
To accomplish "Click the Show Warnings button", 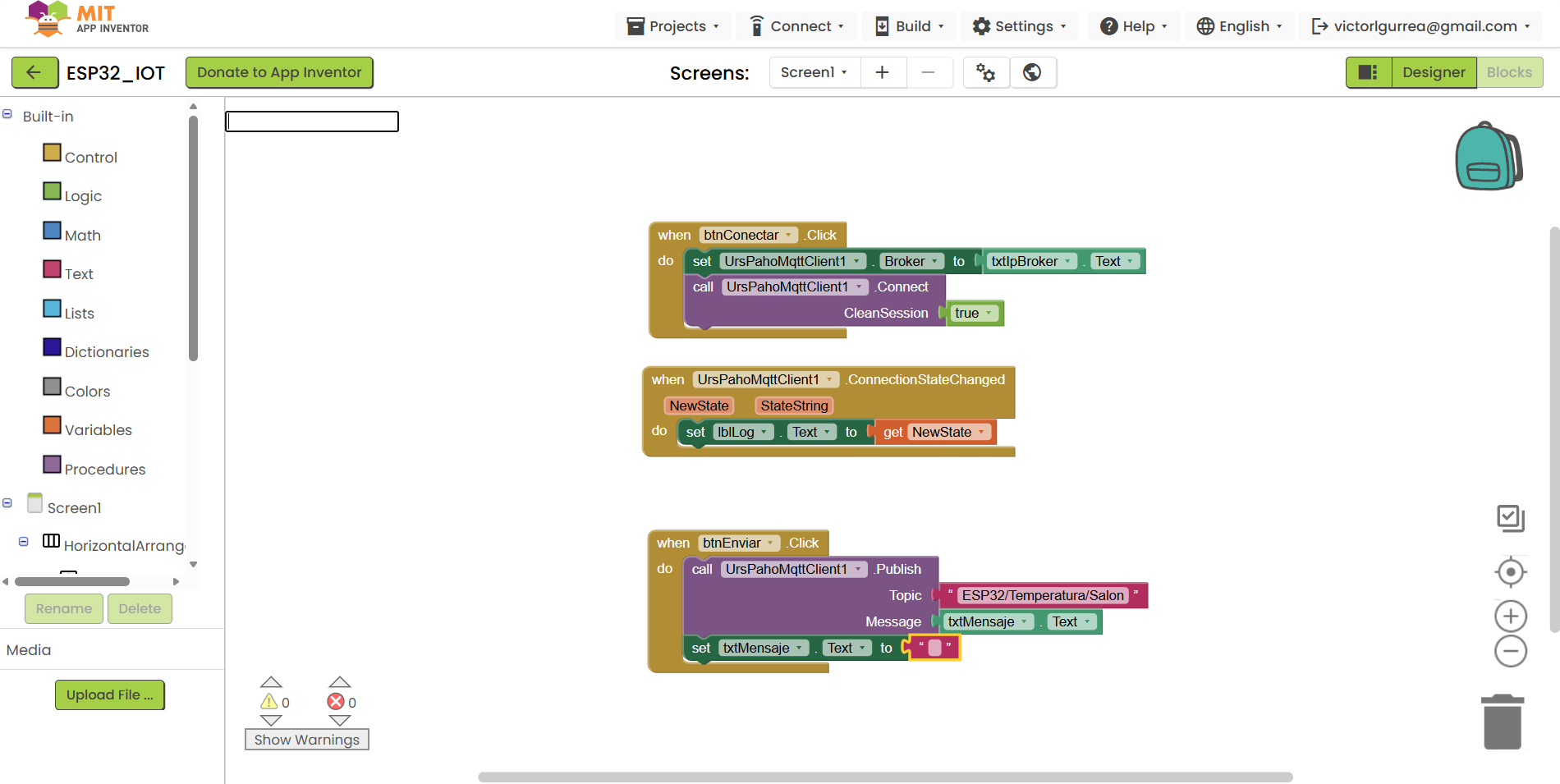I will coord(306,740).
